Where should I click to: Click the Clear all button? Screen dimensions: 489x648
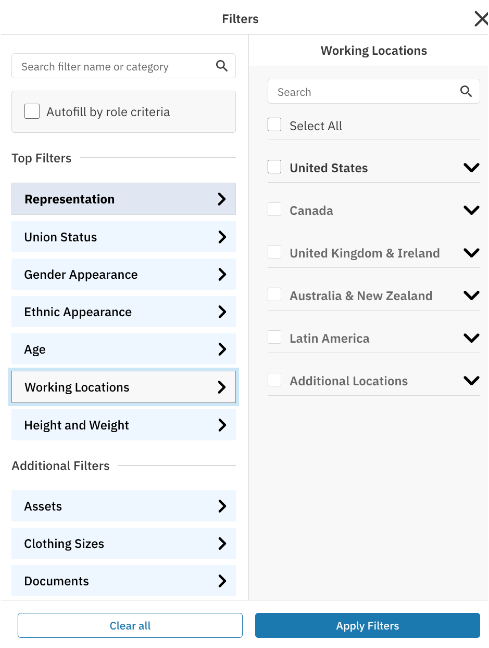(130, 626)
